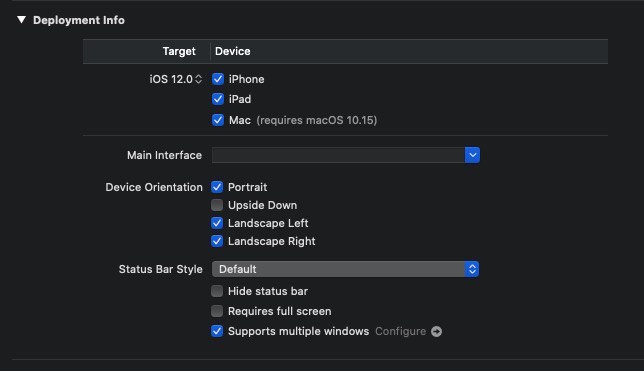Collapse the Deployment Info disclosure triangle
This screenshot has height=371, width=644.
point(21,20)
